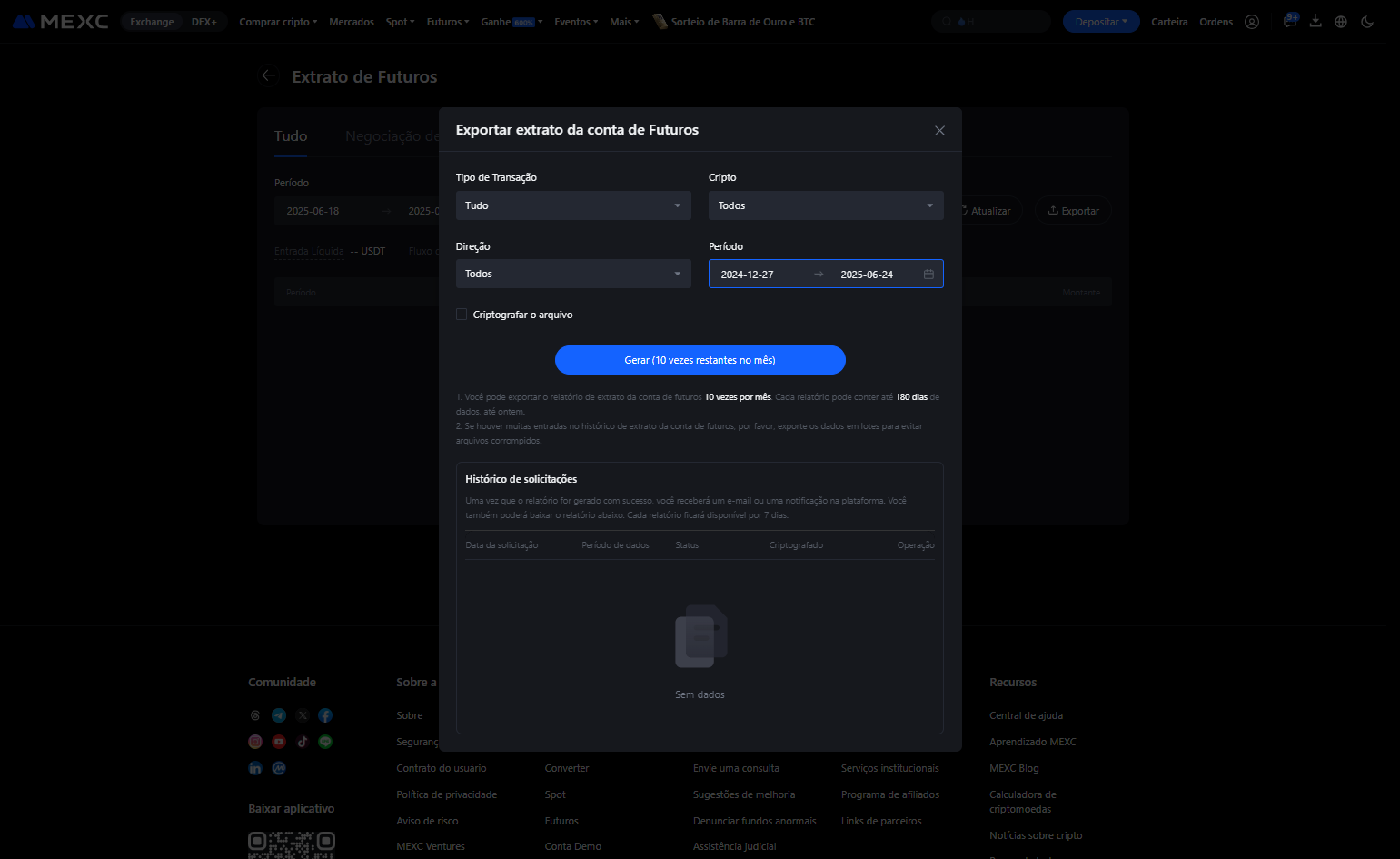
Task: Toggle the dark mode moon icon
Action: (x=1367, y=22)
